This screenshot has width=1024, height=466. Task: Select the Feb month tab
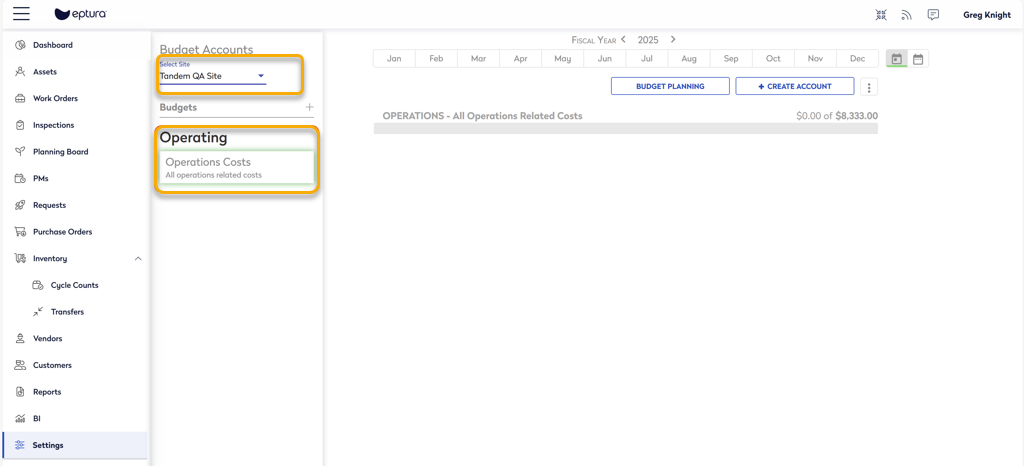point(436,59)
